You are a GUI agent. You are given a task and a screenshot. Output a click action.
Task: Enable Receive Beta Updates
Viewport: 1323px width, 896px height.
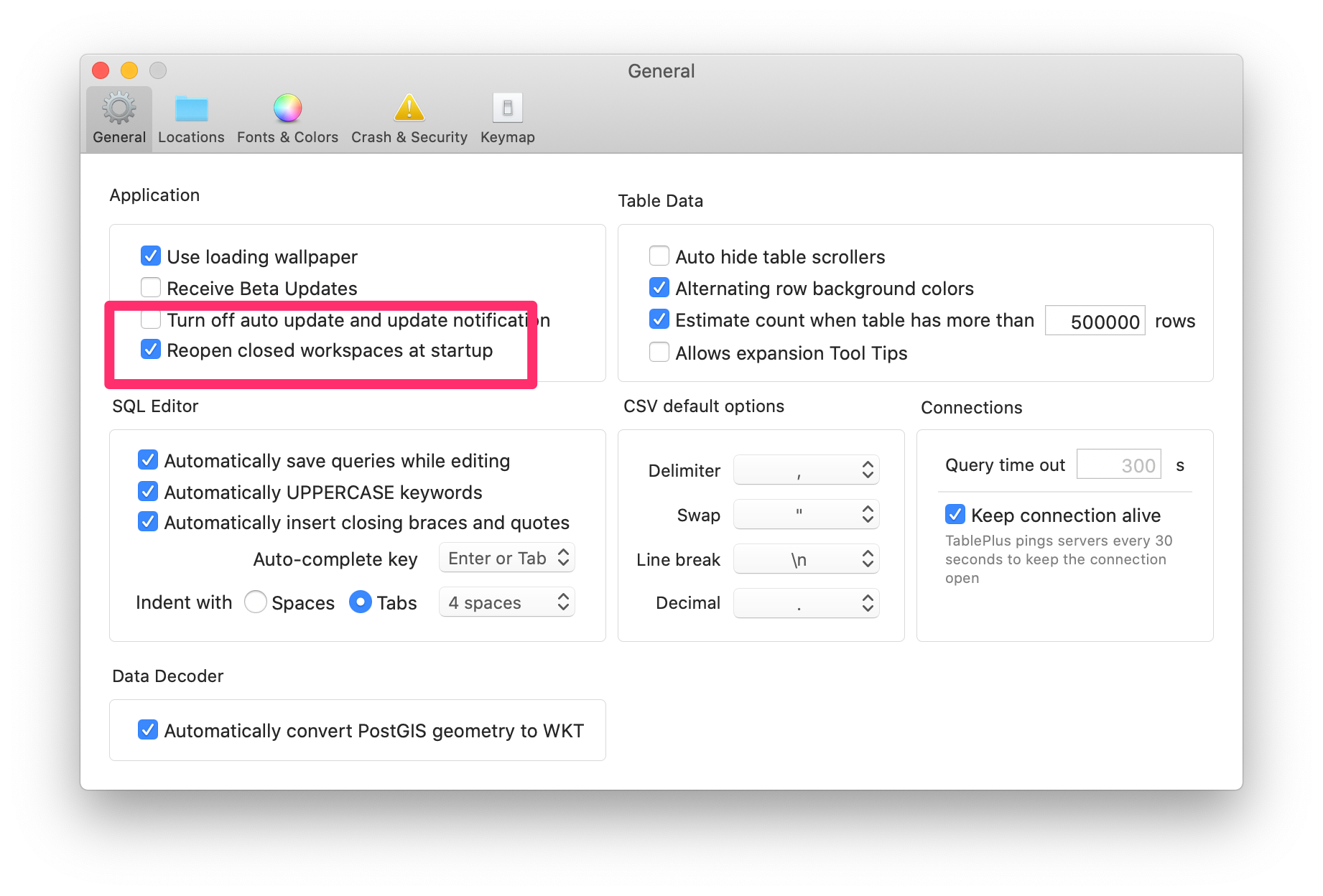coord(151,287)
